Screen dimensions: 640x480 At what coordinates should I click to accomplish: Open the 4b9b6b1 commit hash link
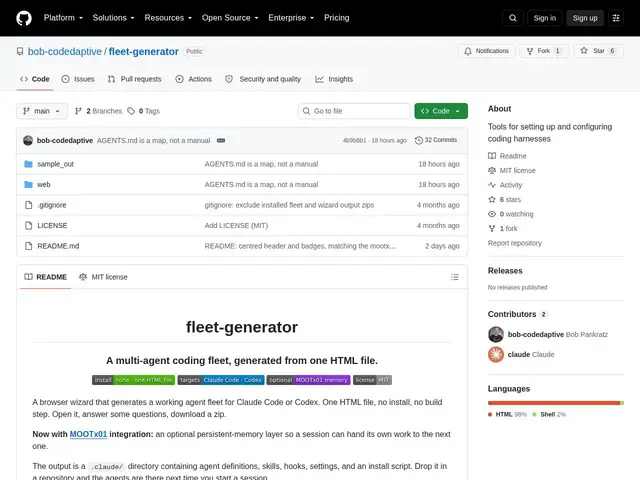click(x=354, y=140)
